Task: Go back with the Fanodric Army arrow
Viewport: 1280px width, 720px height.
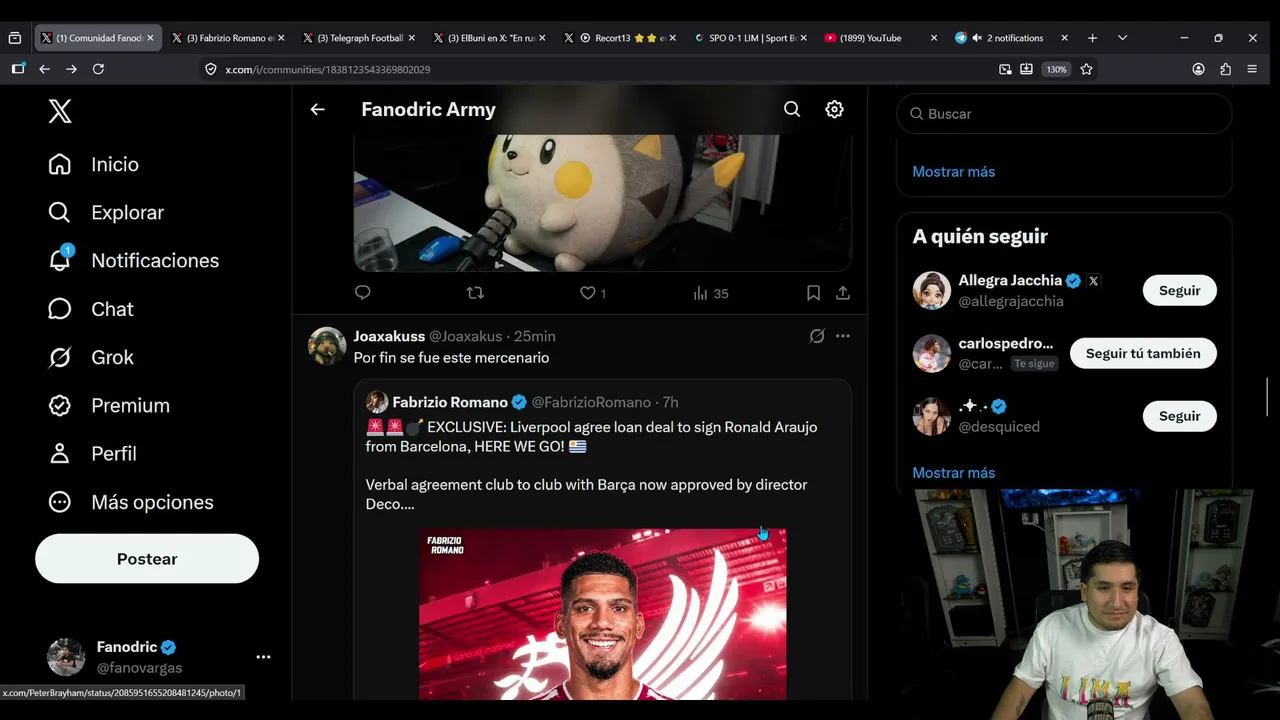Action: (x=317, y=110)
